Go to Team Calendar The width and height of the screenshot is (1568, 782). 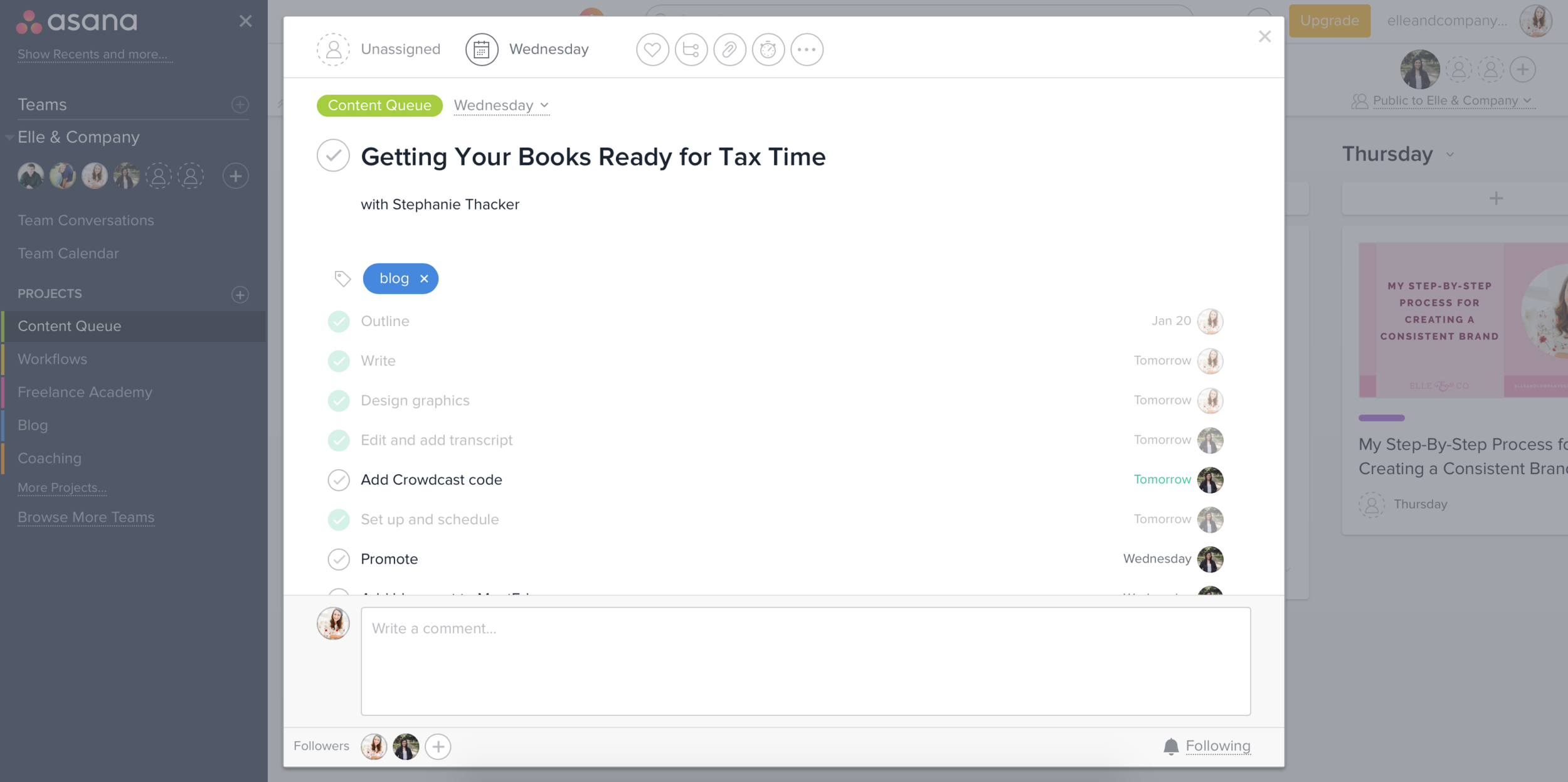pos(68,253)
